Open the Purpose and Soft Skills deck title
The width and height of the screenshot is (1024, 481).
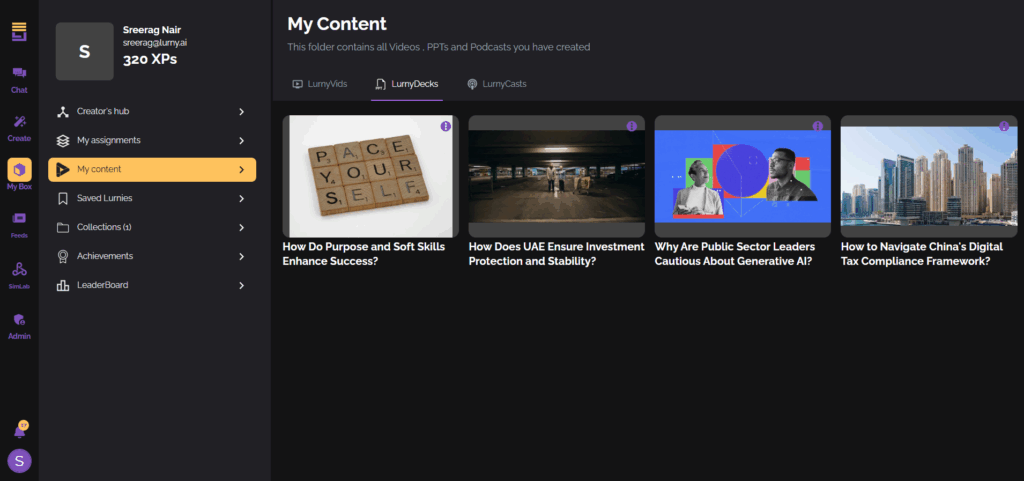[x=364, y=253]
